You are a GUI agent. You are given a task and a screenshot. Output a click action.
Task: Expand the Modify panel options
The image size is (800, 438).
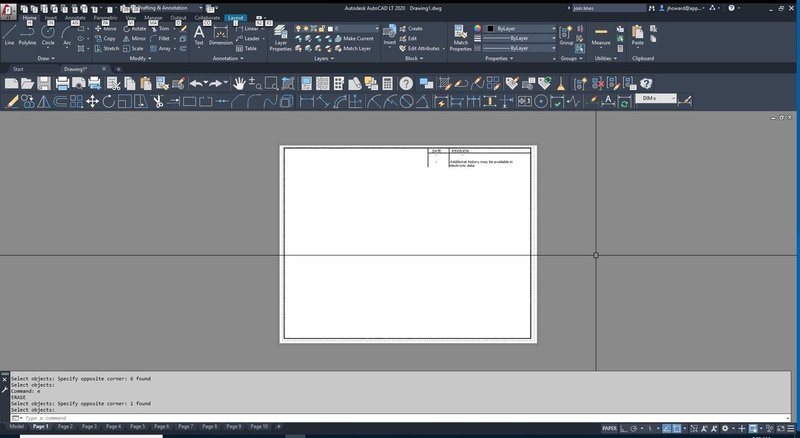tap(142, 58)
